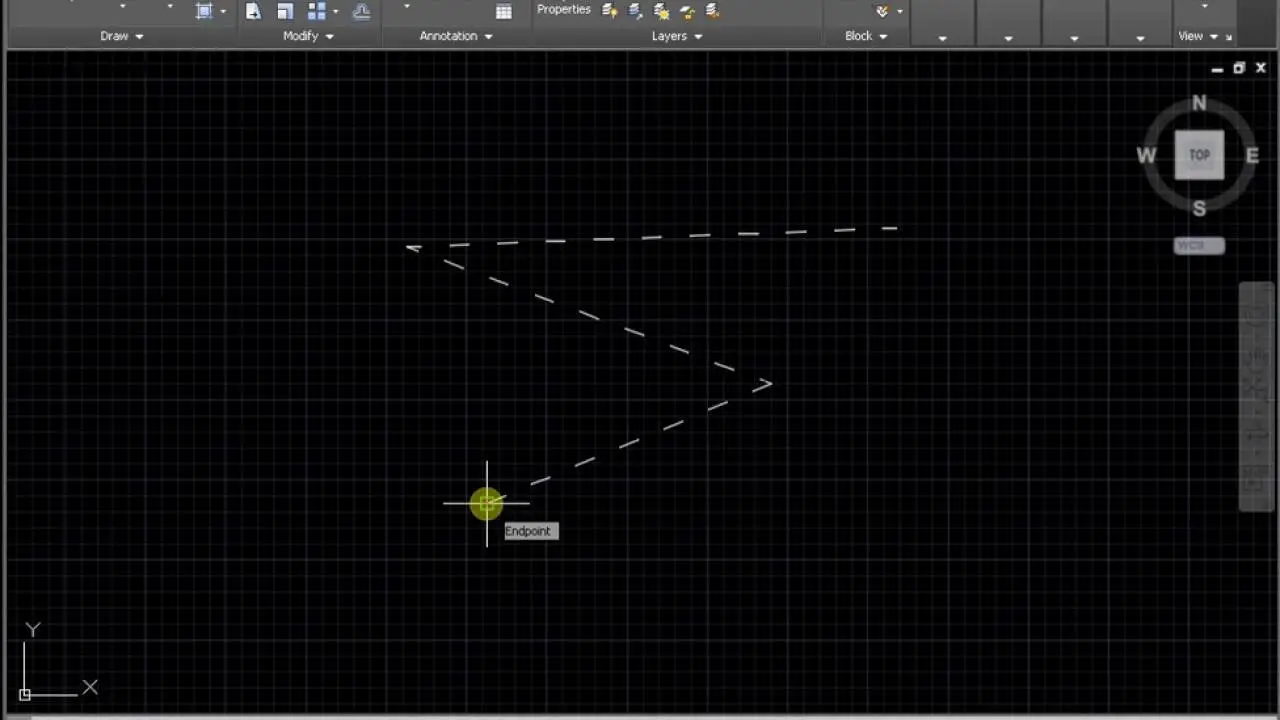Image resolution: width=1280 pixels, height=720 pixels.
Task: Expand the Modify panel
Action: [307, 36]
